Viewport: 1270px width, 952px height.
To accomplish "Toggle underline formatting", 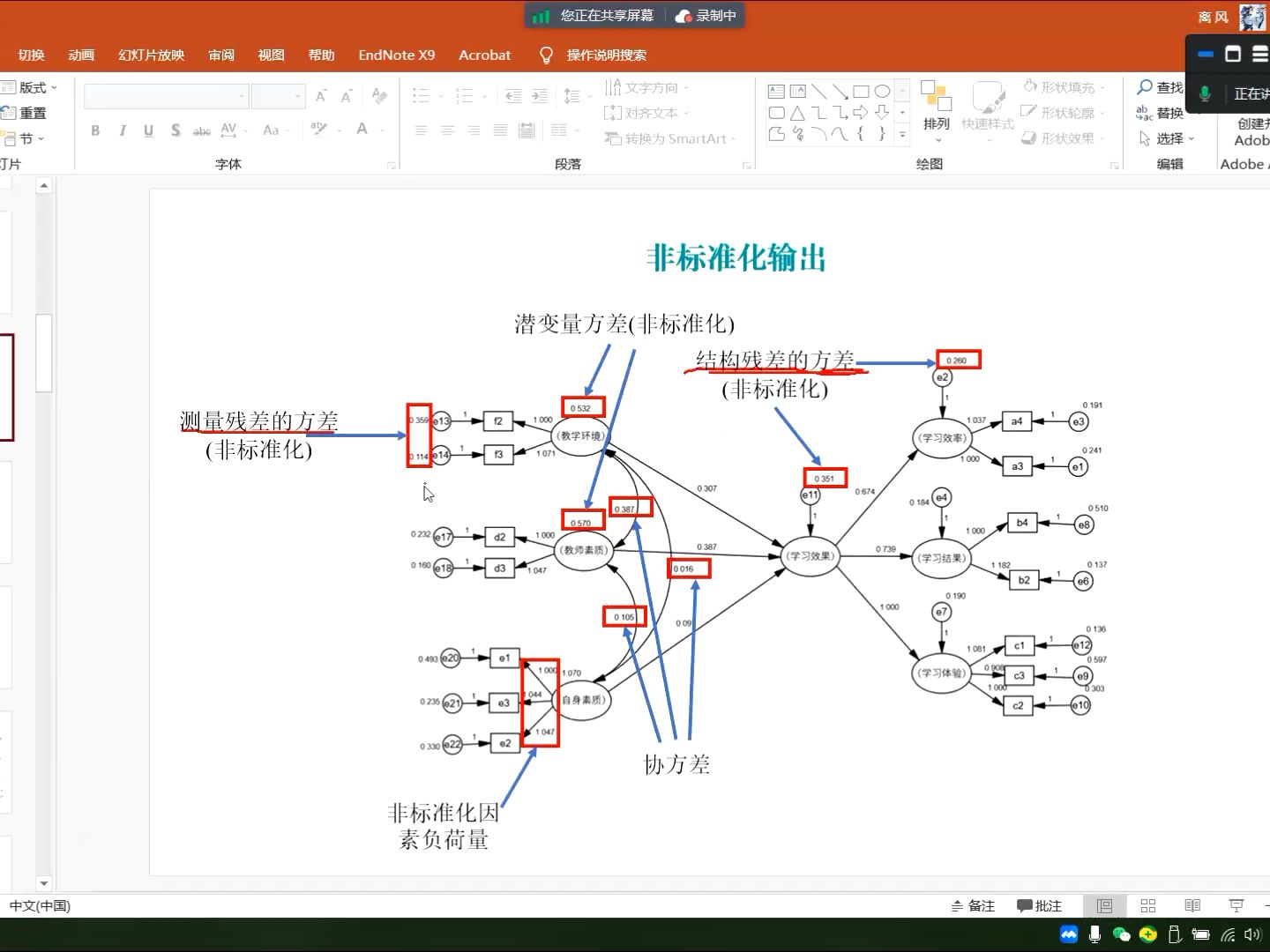I will (148, 130).
